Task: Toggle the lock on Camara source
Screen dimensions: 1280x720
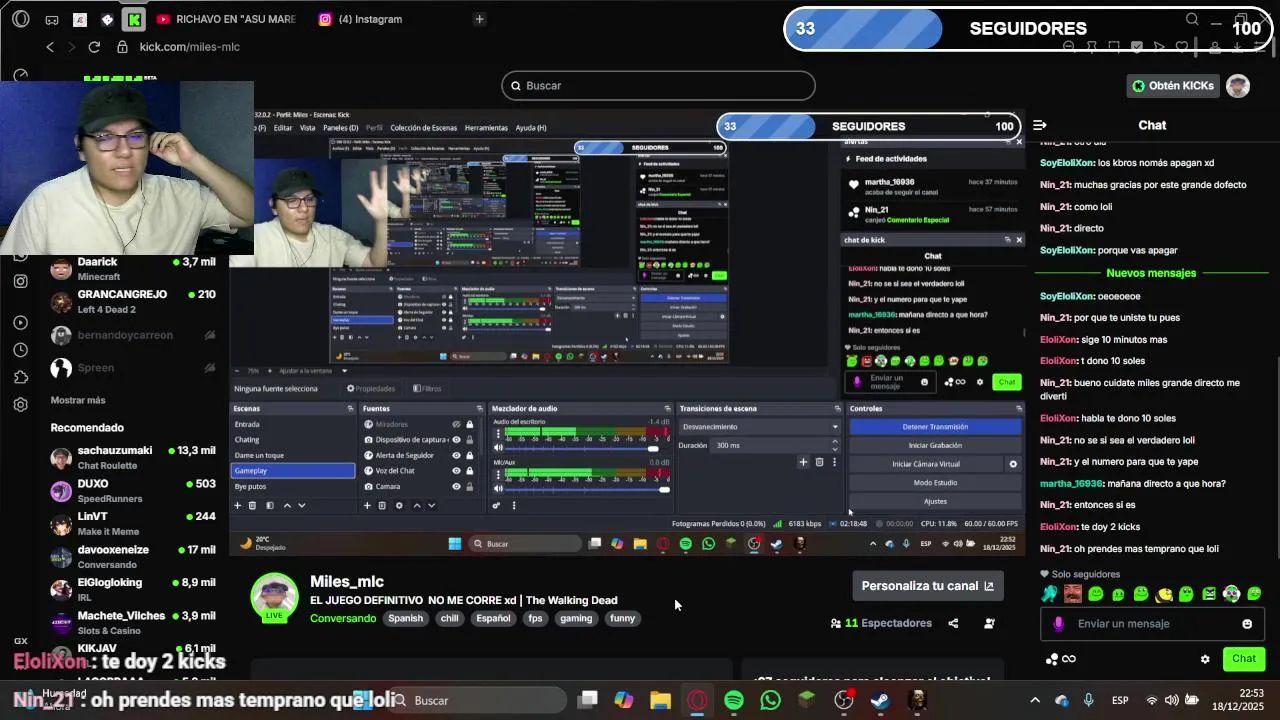Action: point(470,486)
